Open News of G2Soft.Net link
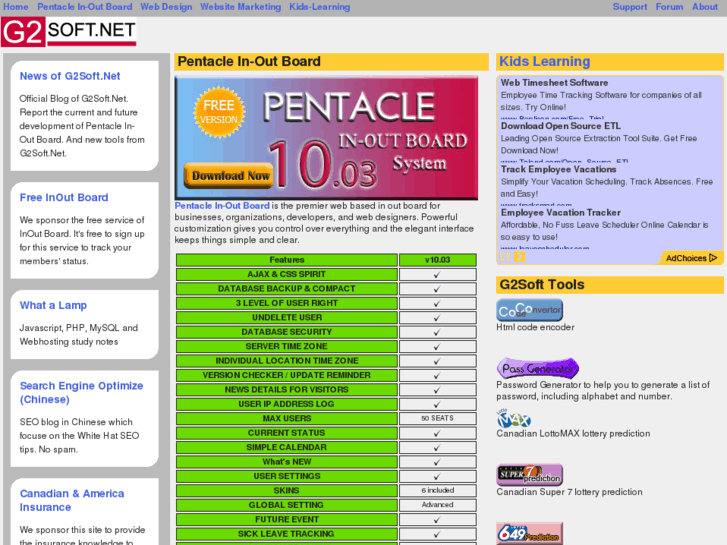727x545 pixels. pos(70,76)
